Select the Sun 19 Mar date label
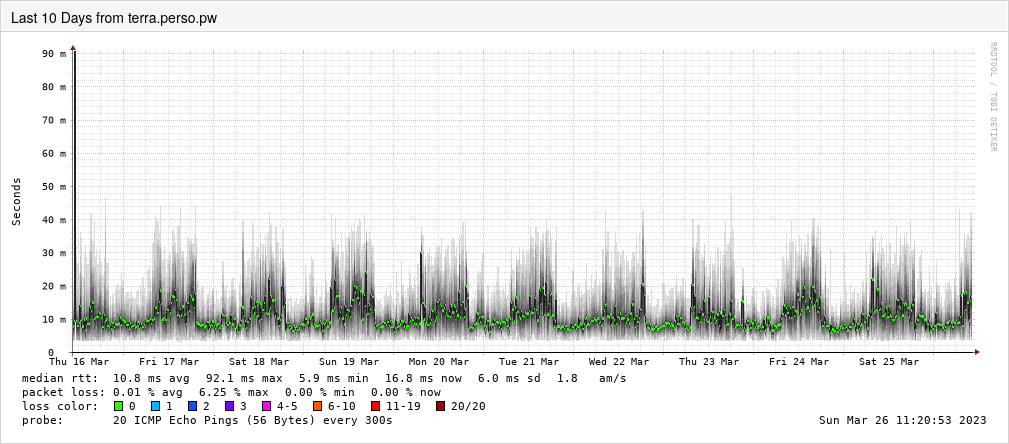This screenshot has height=444, width=1009. coord(349,362)
